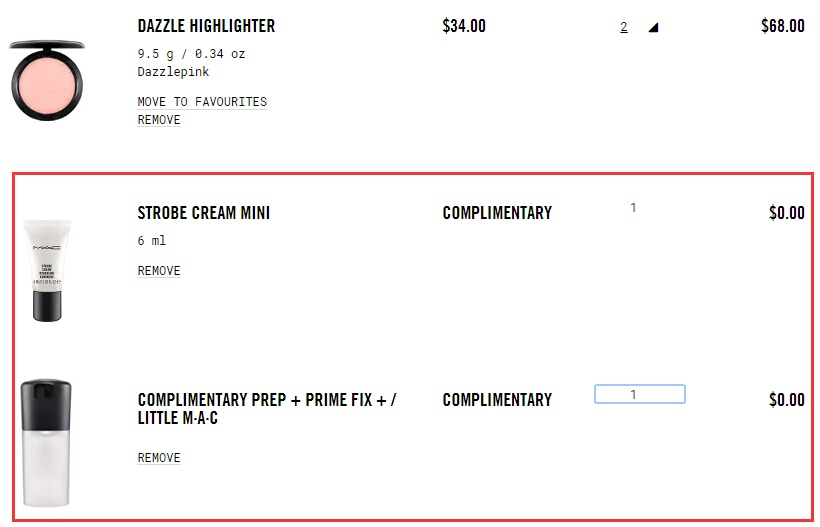Image resolution: width=820 pixels, height=527 pixels.
Task: Click the black arrow beside quantity 2
Action: (653, 28)
